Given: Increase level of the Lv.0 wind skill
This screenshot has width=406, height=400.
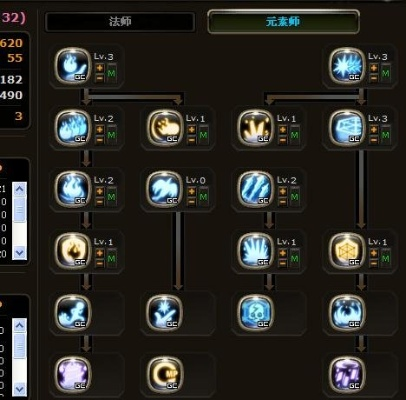Looking at the screenshot, I should (191, 191).
